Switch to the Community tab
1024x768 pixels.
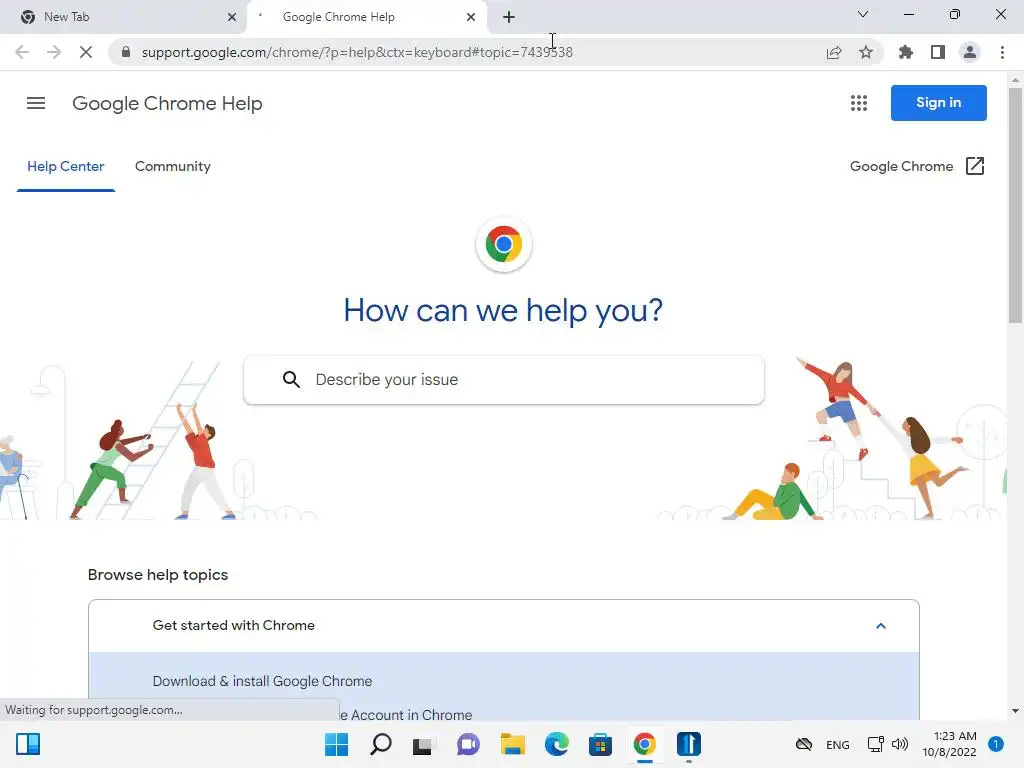coord(173,167)
